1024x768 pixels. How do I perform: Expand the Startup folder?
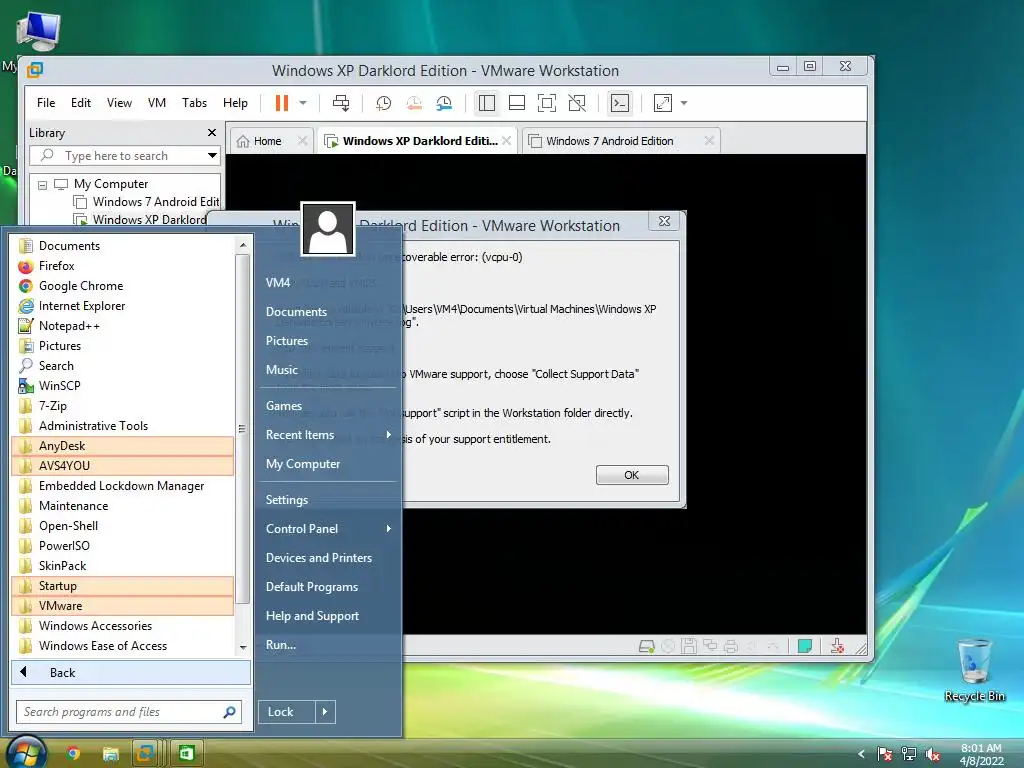coord(123,586)
